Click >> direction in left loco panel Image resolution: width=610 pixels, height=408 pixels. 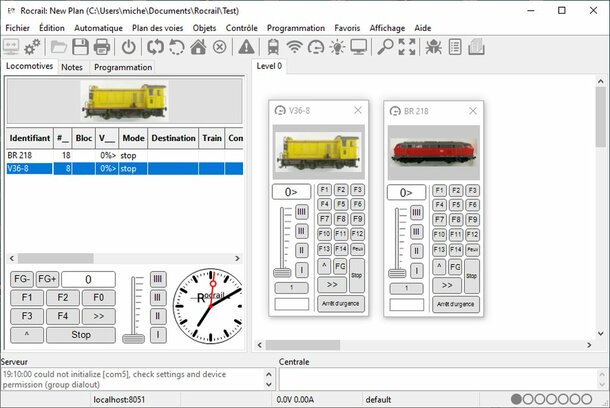[x=98, y=316]
